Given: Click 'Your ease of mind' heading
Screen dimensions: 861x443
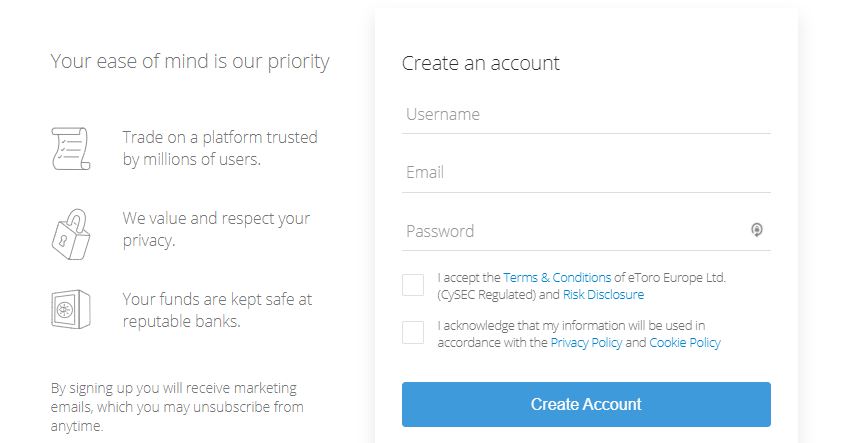Looking at the screenshot, I should point(190,61).
